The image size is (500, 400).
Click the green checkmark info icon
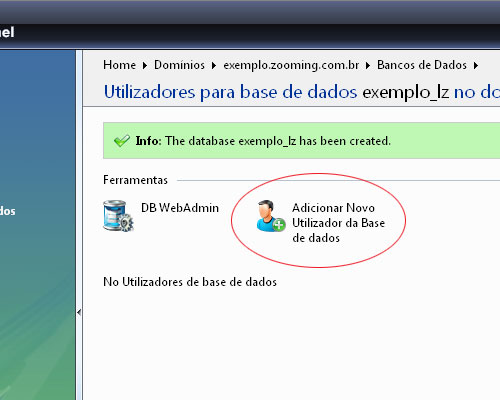point(122,141)
